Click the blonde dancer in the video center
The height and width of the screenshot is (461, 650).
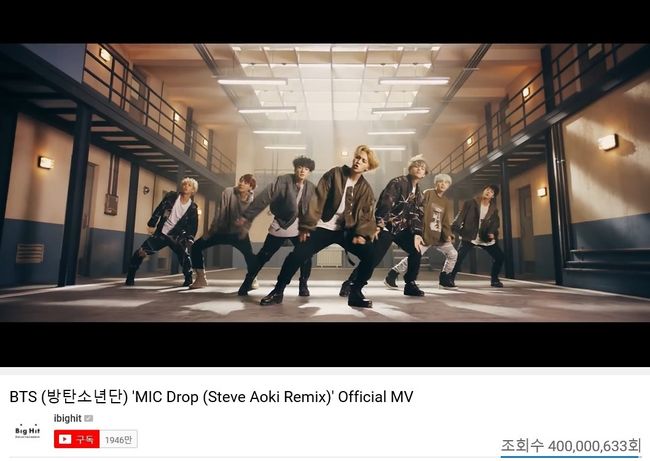[x=340, y=226]
